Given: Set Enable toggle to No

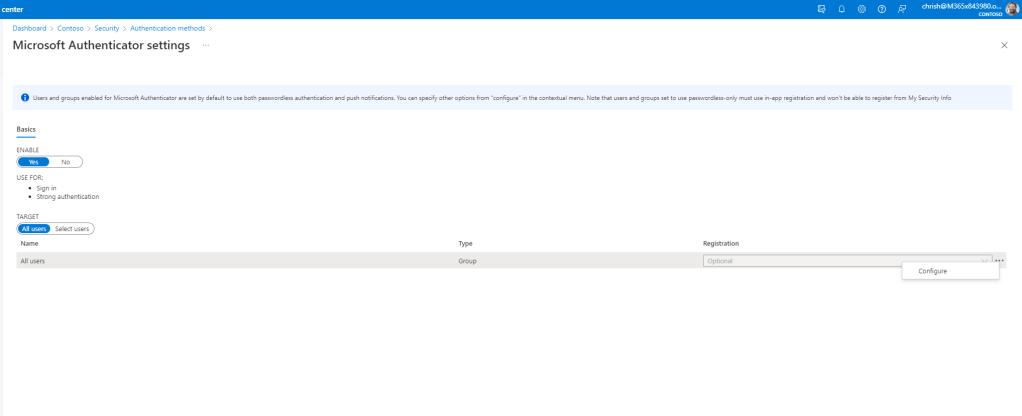Looking at the screenshot, I should click(66, 161).
